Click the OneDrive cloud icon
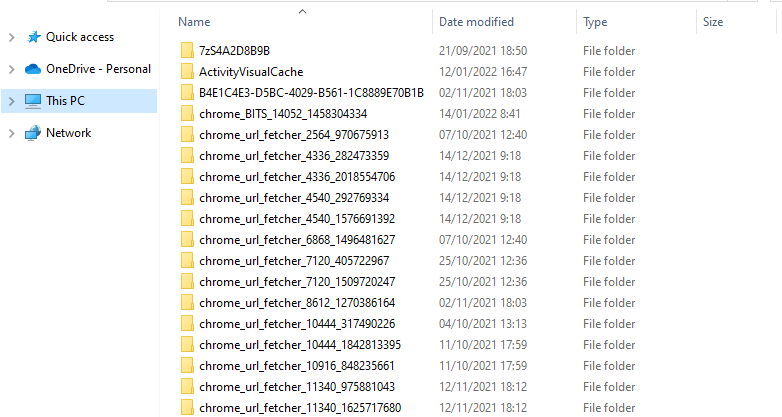 coord(33,69)
